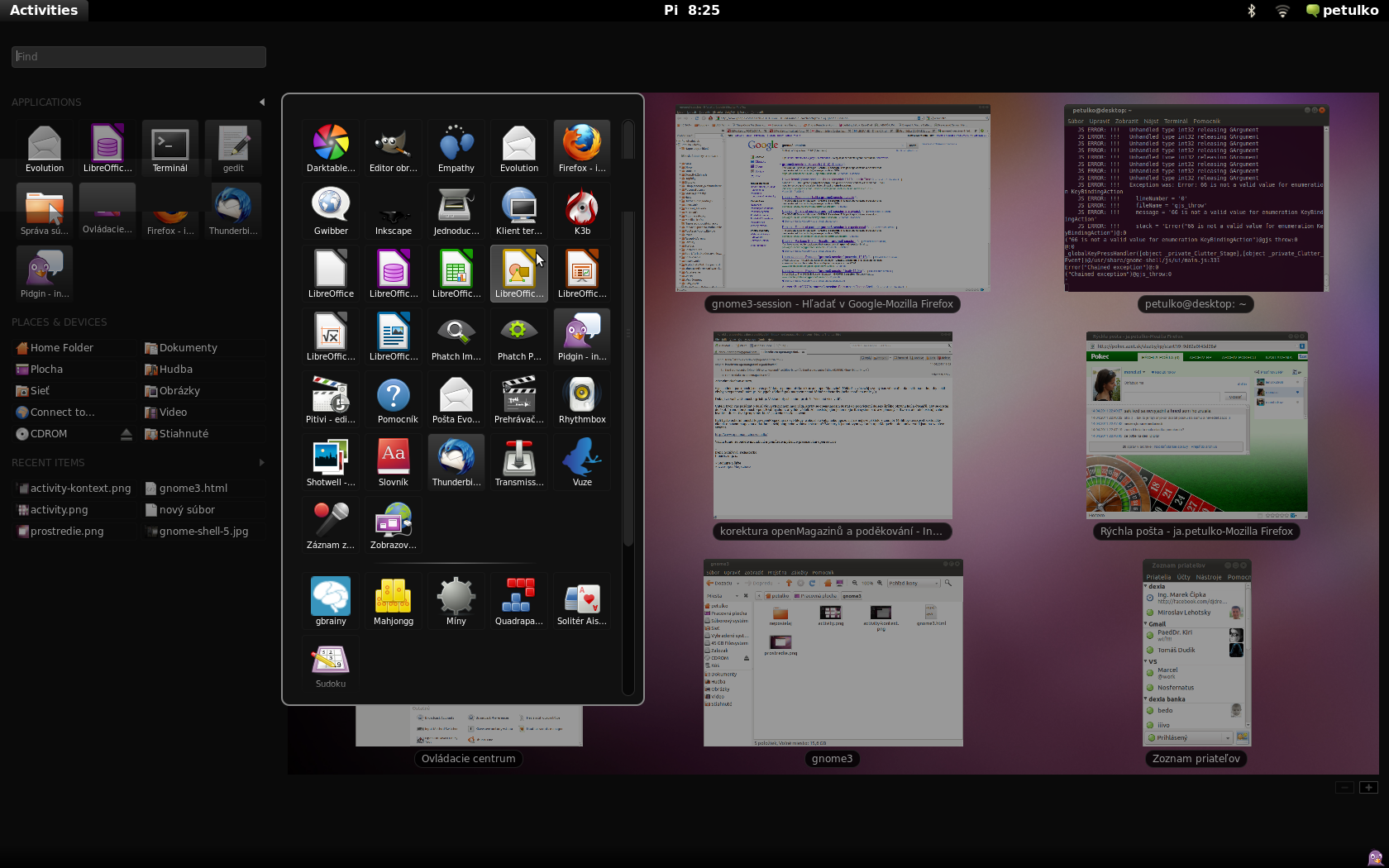Viewport: 1389px width, 868px height.
Task: Open Rhythmbox music player
Action: [582, 398]
